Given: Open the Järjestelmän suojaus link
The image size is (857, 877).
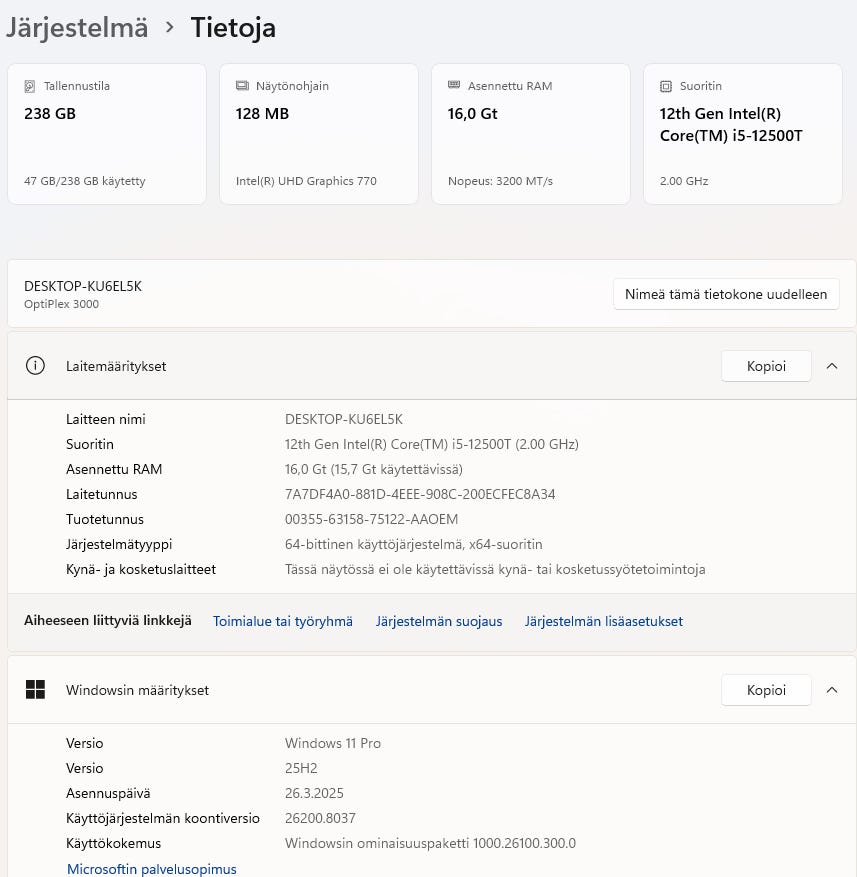Looking at the screenshot, I should (439, 621).
